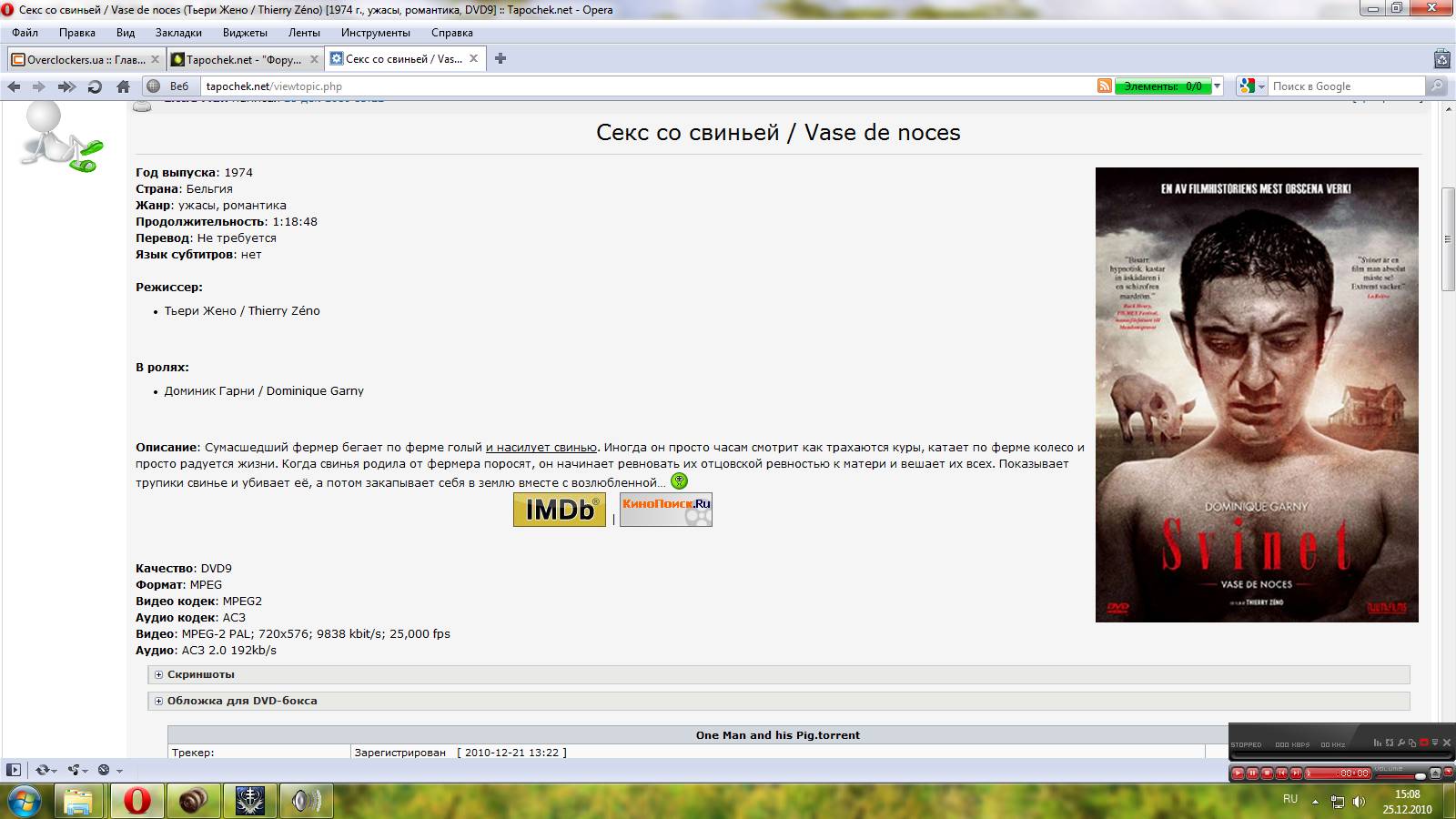The image size is (1456, 819).
Task: Open the КиноПоиск.Ru link button
Action: pyautogui.click(x=666, y=510)
